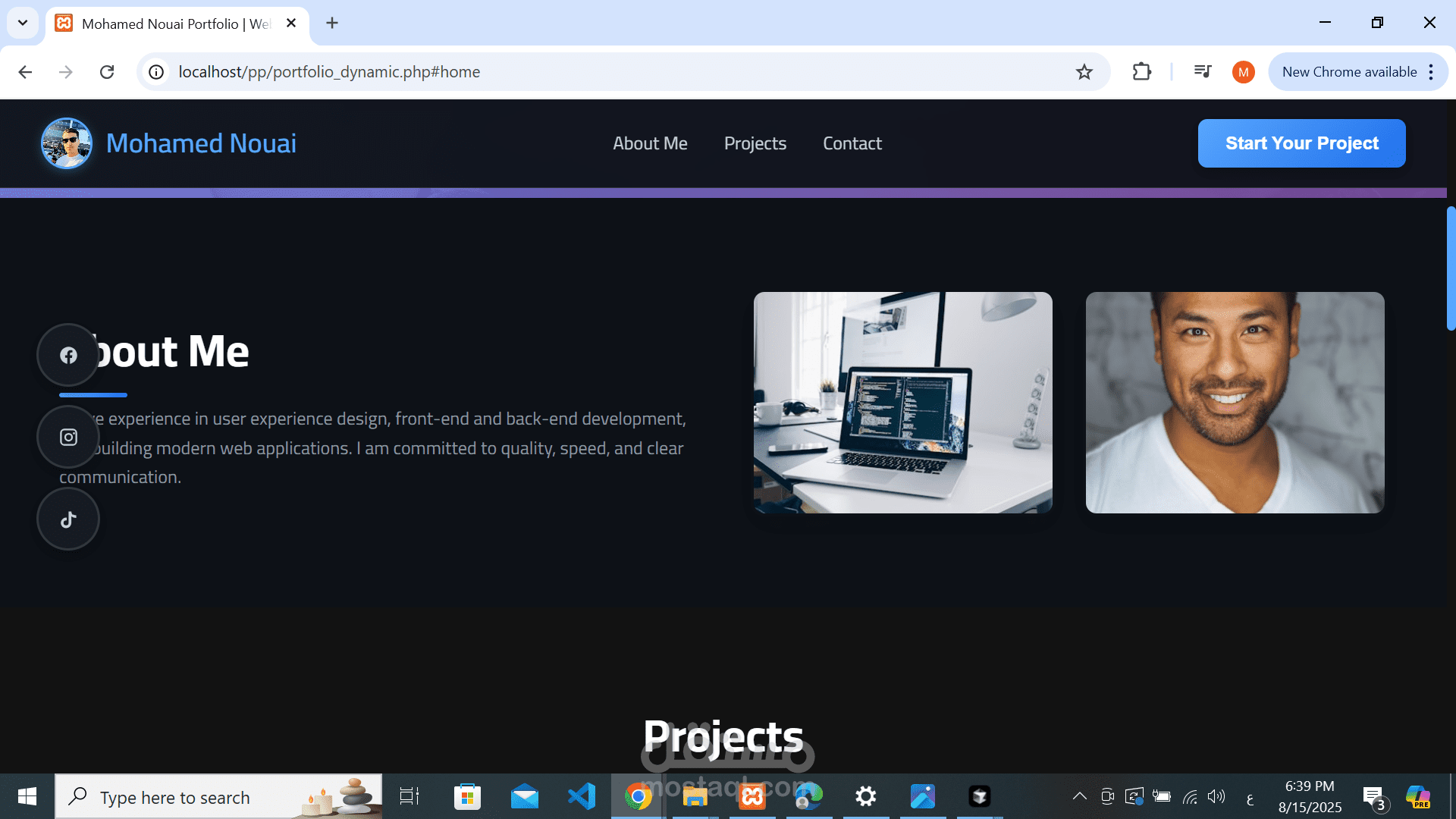1456x819 pixels.
Task: Open the Facebook social icon
Action: (x=68, y=355)
